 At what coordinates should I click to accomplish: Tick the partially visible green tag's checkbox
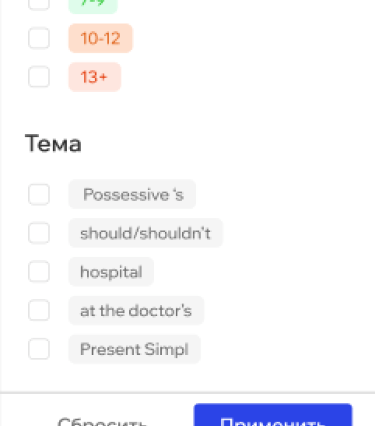[39, 5]
